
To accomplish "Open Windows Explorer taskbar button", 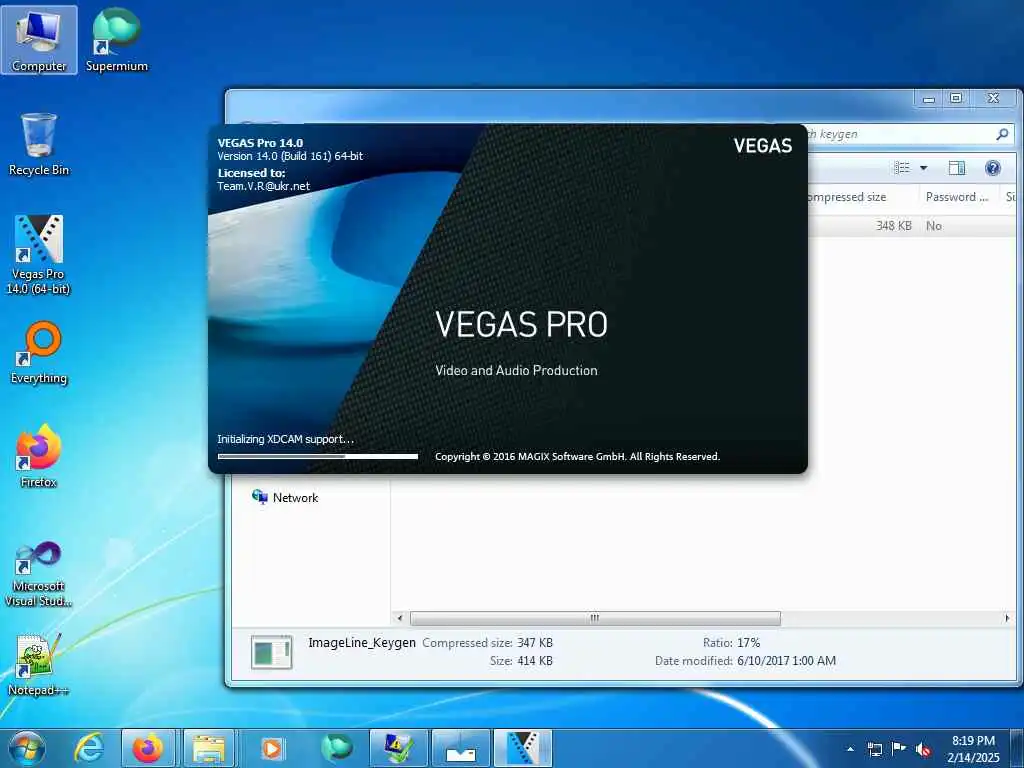I will tap(209, 748).
